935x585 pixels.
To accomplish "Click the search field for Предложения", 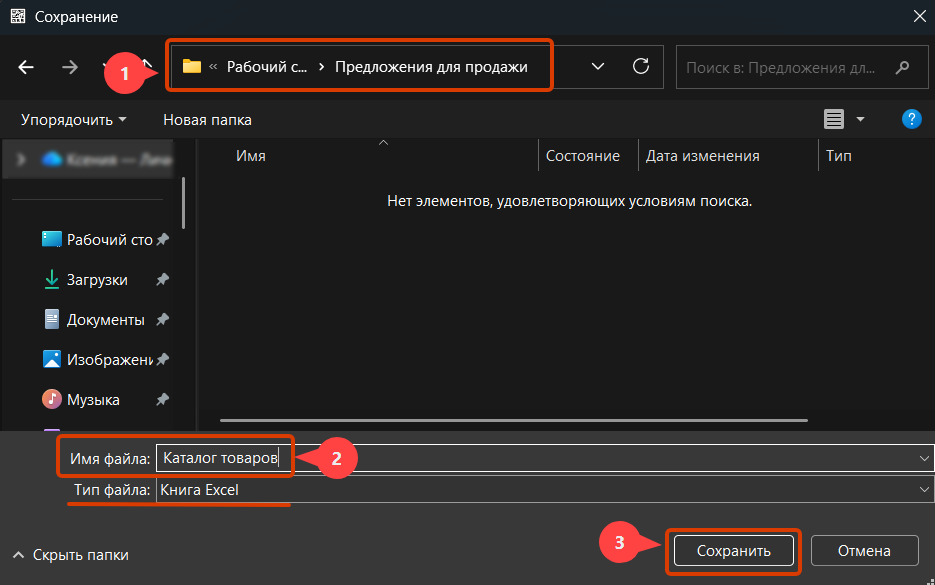I will [801, 67].
